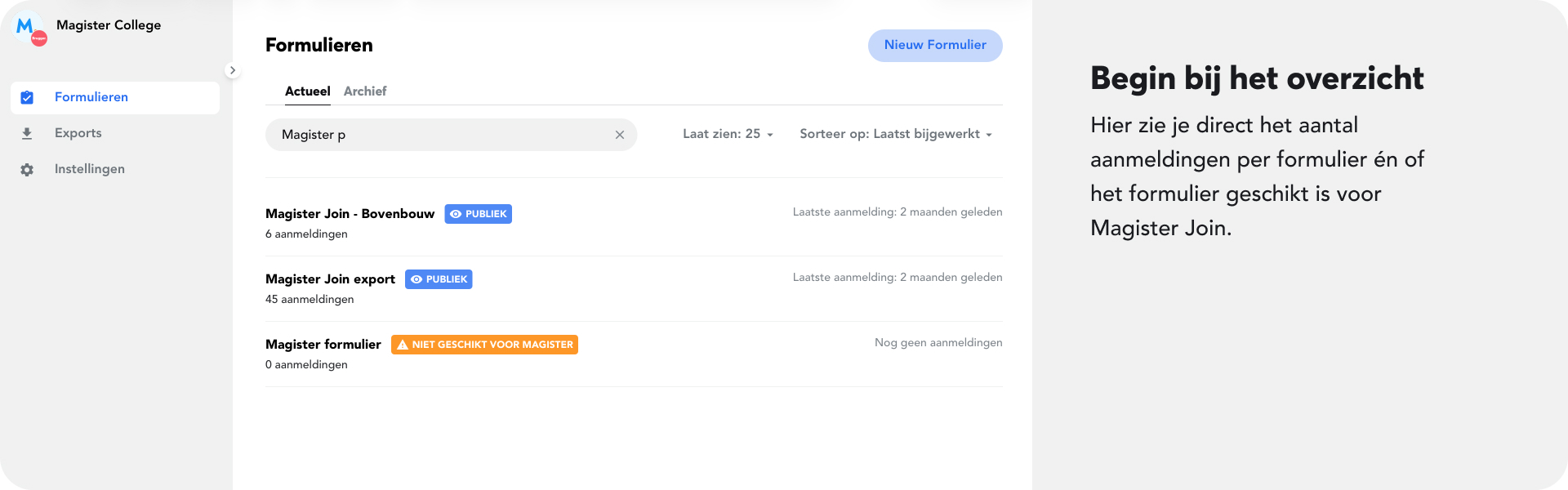
Task: Click the Magister College logo icon
Action: [x=29, y=28]
